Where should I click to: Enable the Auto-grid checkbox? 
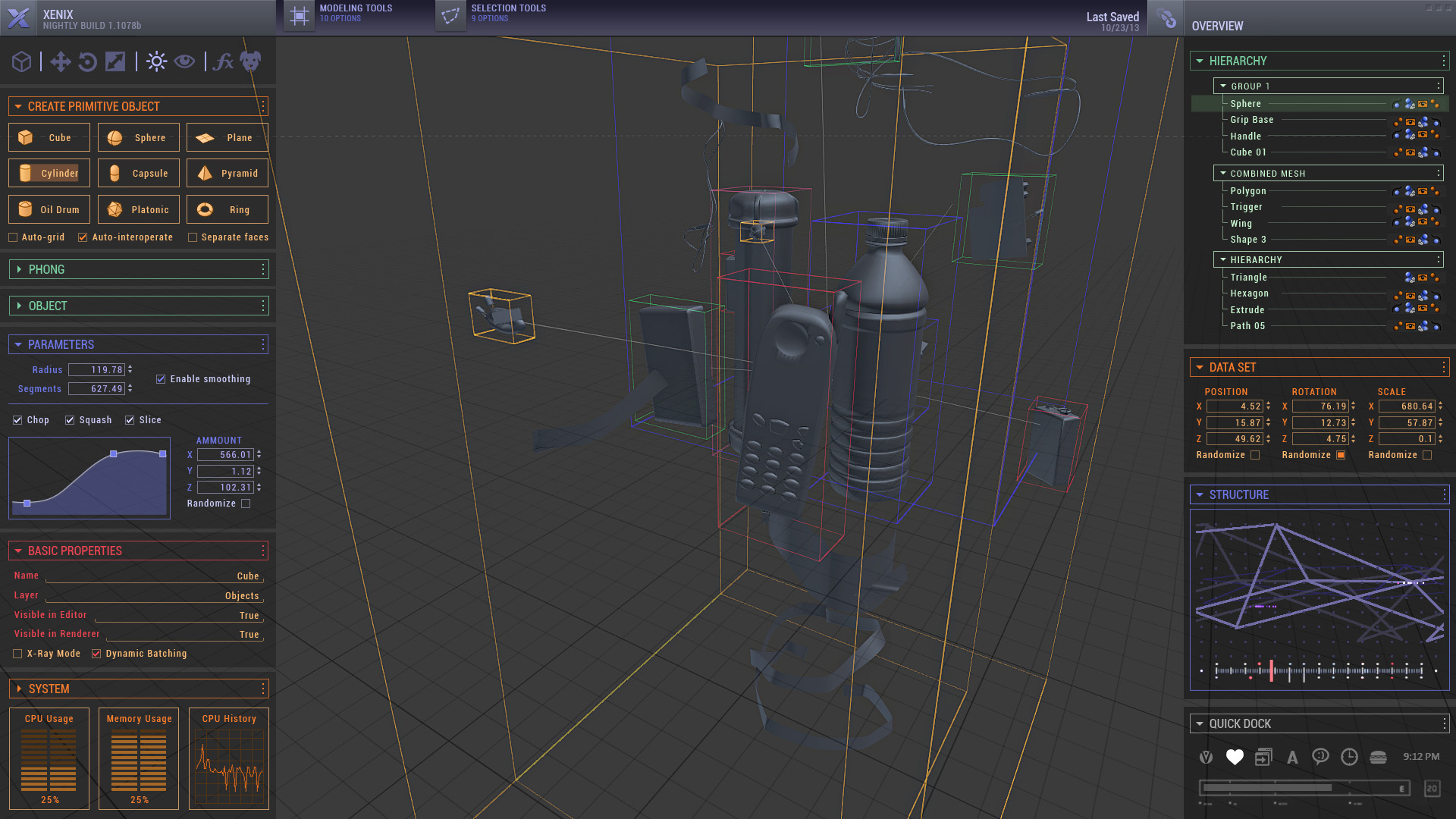[x=13, y=237]
